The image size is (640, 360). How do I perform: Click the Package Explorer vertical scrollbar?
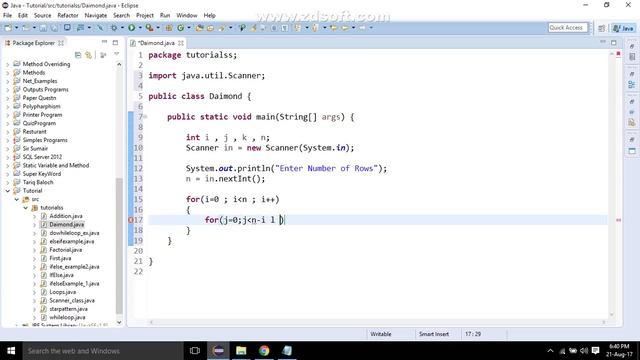(x=119, y=245)
